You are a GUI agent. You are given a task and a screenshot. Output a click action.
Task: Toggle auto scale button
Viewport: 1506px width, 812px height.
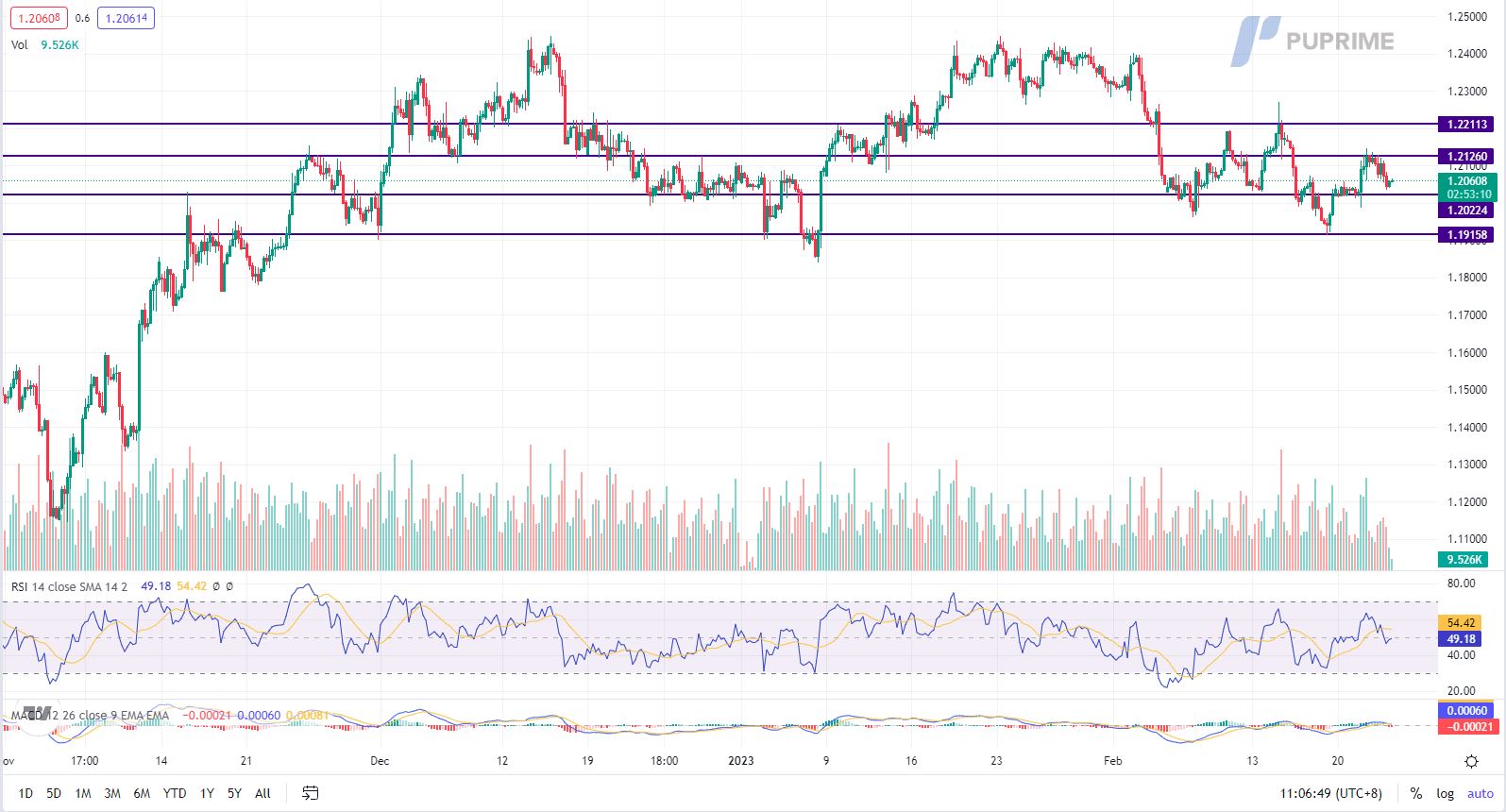click(x=1481, y=793)
